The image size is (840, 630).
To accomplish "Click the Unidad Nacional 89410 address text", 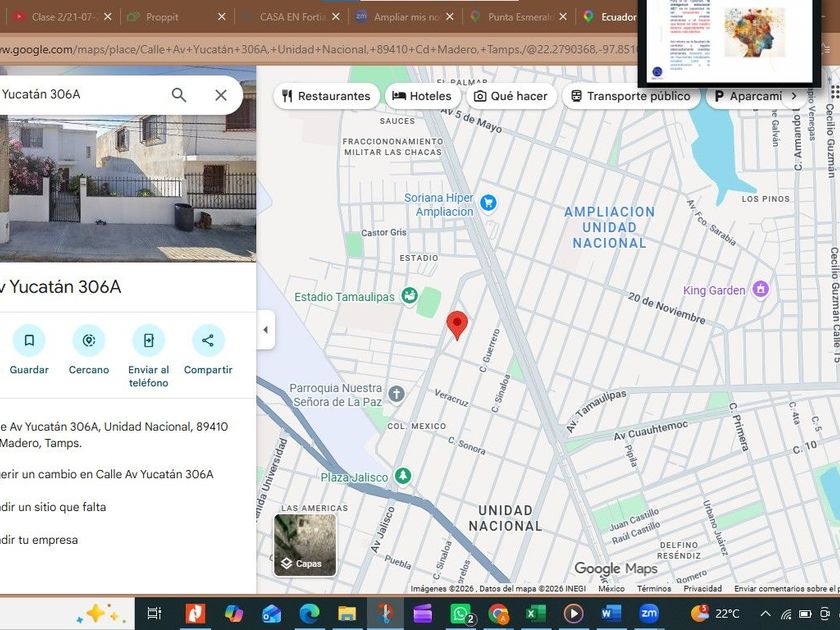I will [x=114, y=434].
